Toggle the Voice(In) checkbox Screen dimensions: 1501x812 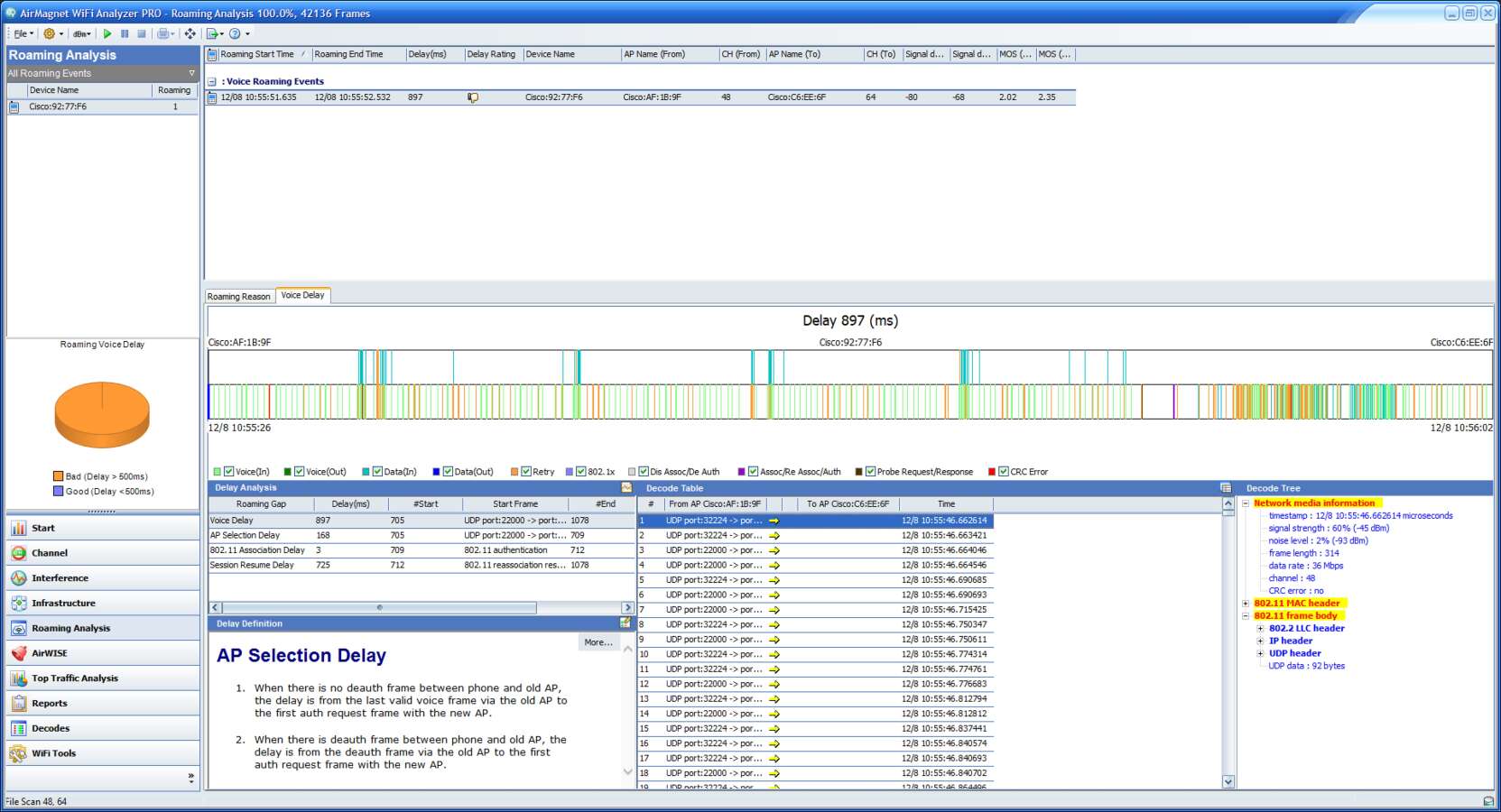pos(229,471)
